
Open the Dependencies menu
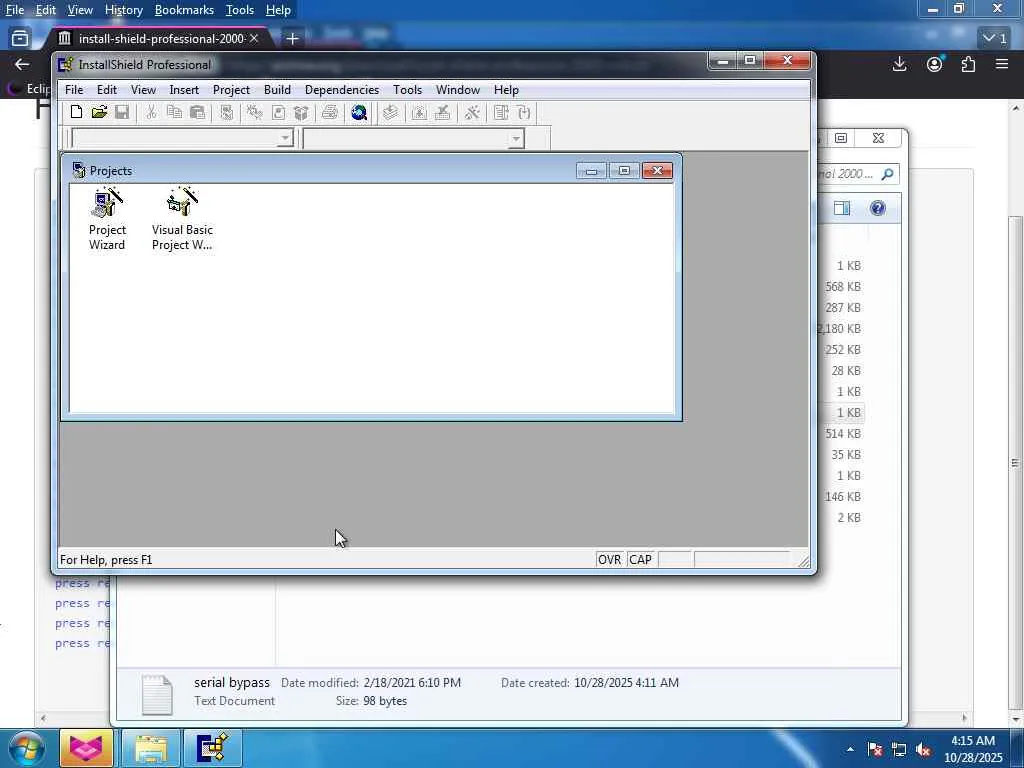pos(342,89)
